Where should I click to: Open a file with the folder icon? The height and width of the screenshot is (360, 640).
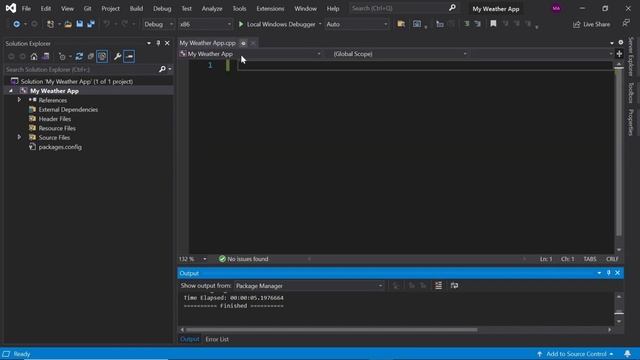[x=68, y=24]
